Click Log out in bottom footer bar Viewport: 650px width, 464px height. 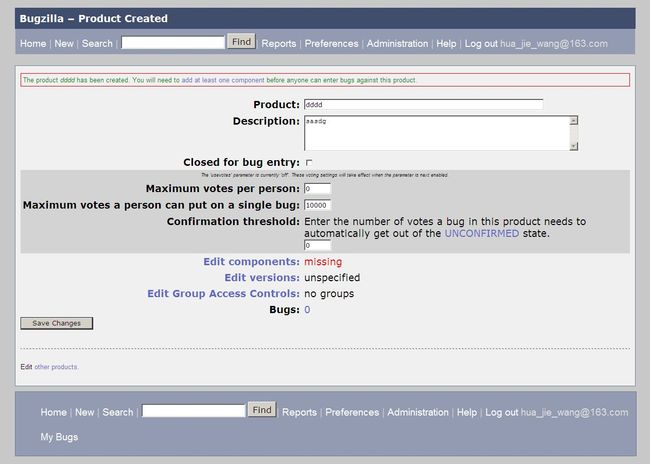coord(502,412)
